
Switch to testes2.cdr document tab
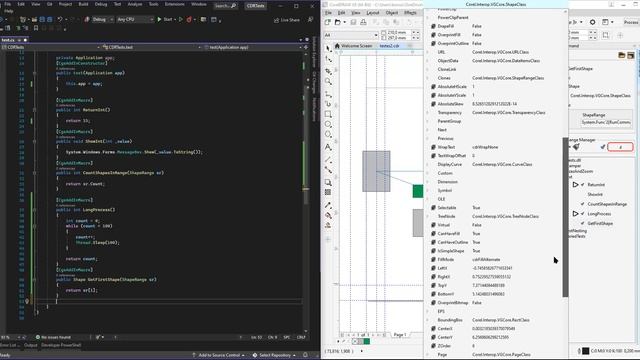[x=389, y=46]
